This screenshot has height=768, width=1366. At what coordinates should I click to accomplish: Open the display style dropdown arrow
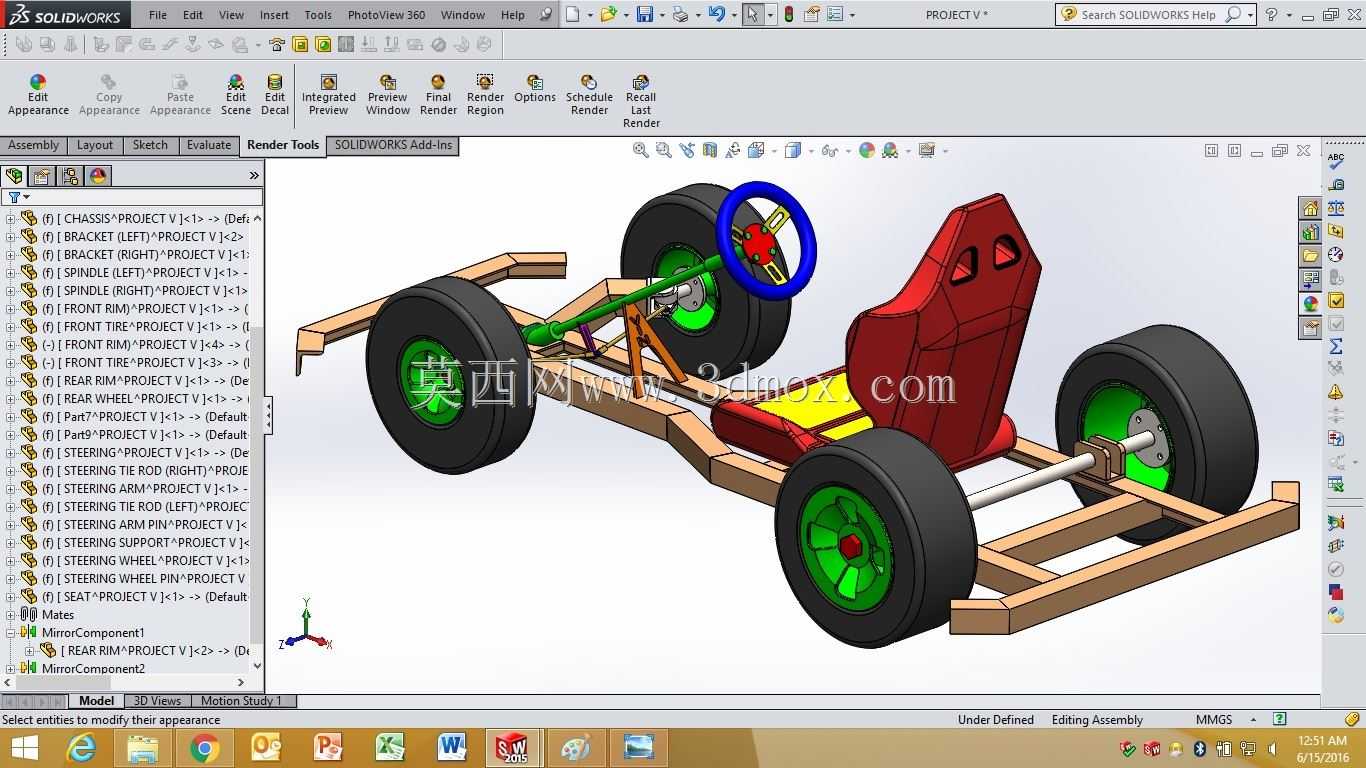(810, 151)
